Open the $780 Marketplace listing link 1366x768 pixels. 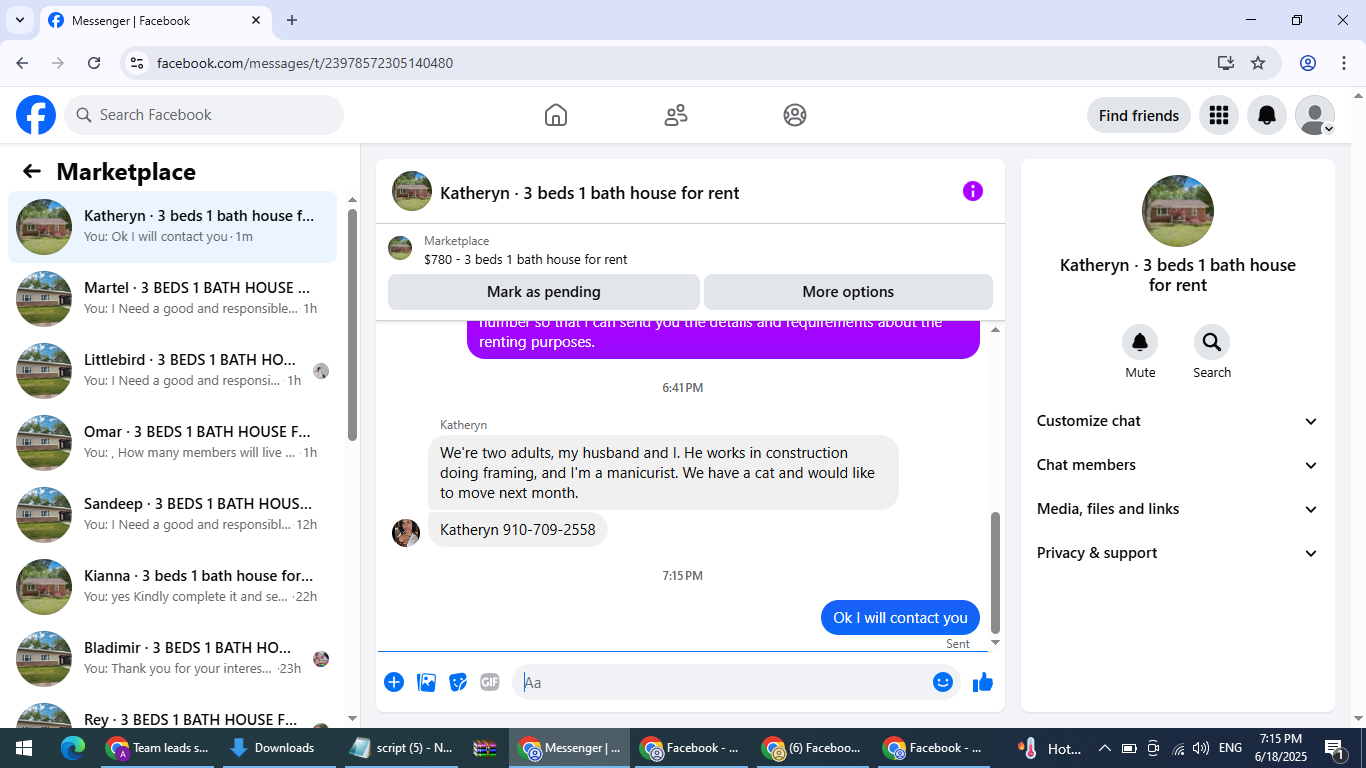(x=525, y=259)
